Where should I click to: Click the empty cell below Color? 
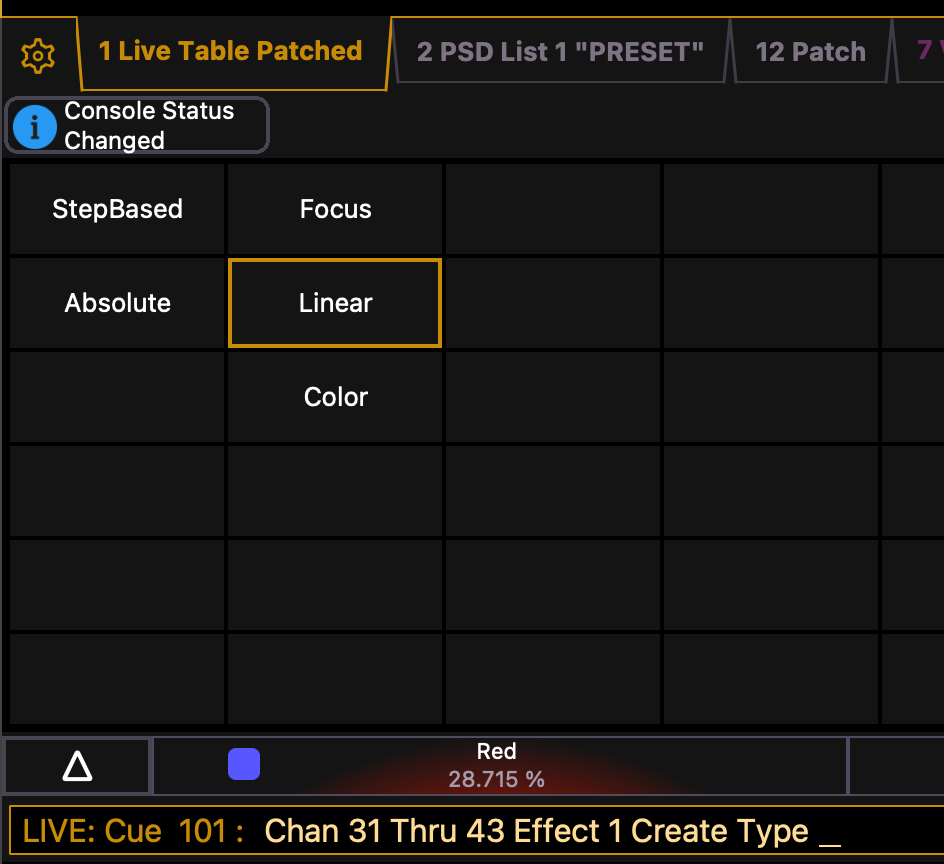pyautogui.click(x=335, y=491)
